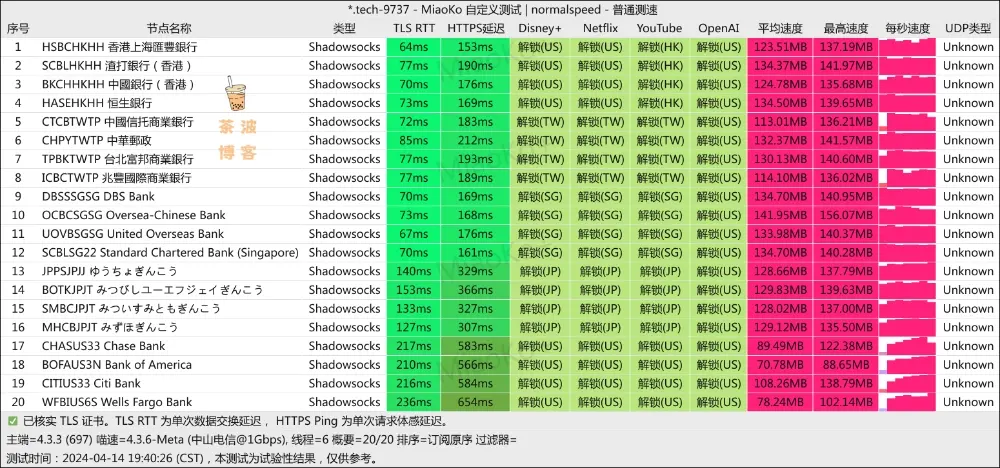1000x468 pixels.
Task: Click the per-second speed graph for 中國信托商業銀行
Action: click(907, 122)
